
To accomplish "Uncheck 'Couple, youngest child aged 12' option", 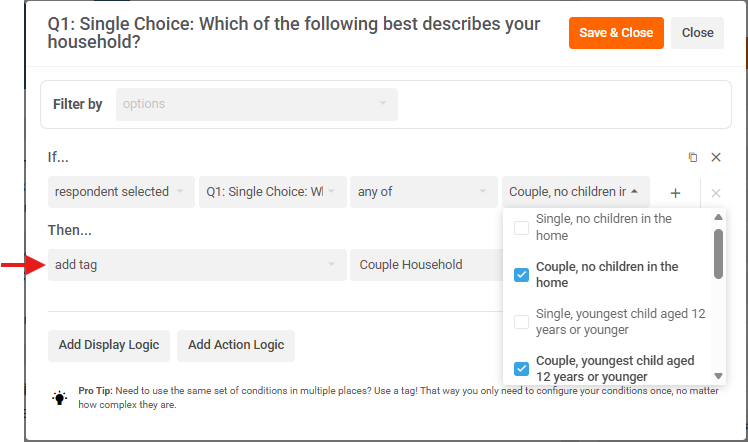I will 521,369.
